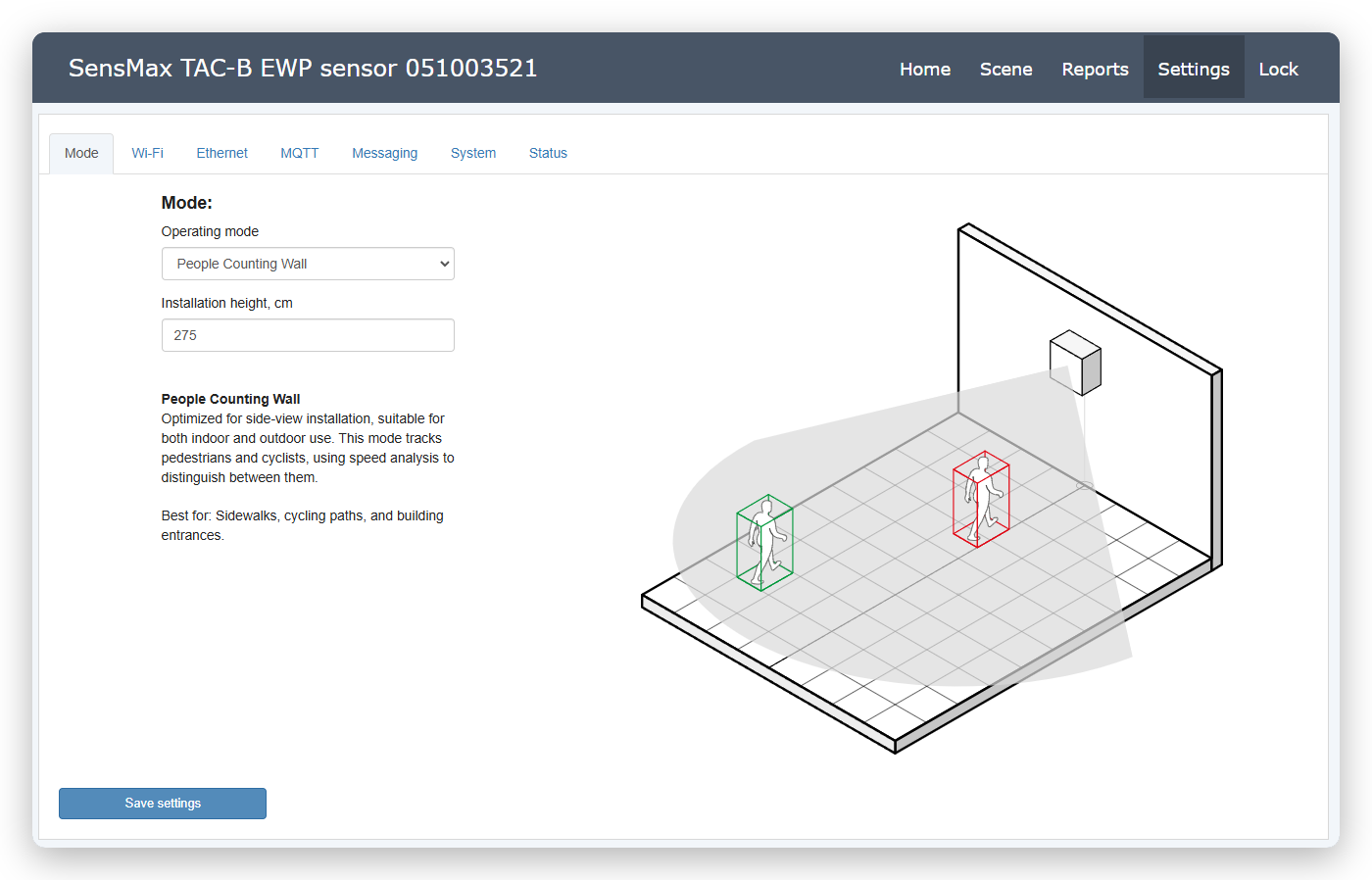Go to the Scene page
Image resolution: width=1372 pixels, height=880 pixels.
[1005, 69]
